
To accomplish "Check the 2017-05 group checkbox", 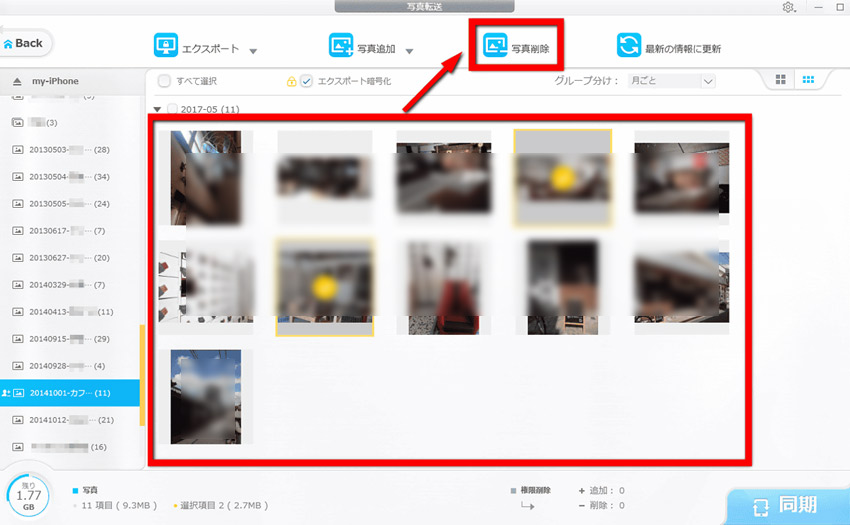I will 173,109.
